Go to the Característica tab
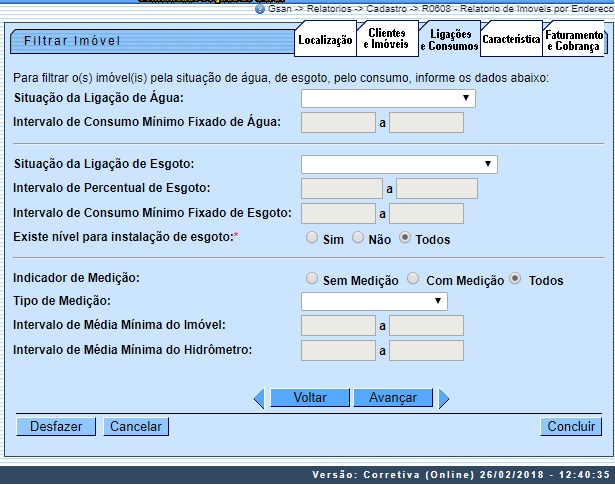Viewport: 615px width, 485px height. pyautogui.click(x=510, y=41)
